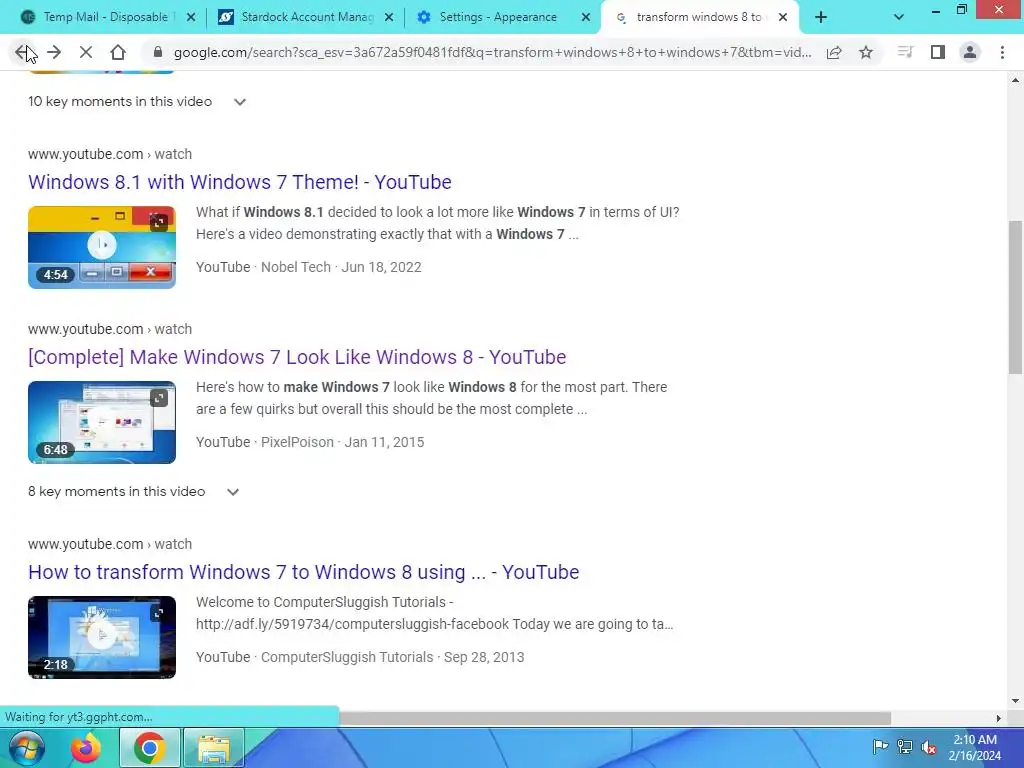Expand preview icon on the 6:48 thumbnail
The image size is (1024, 768).
159,398
